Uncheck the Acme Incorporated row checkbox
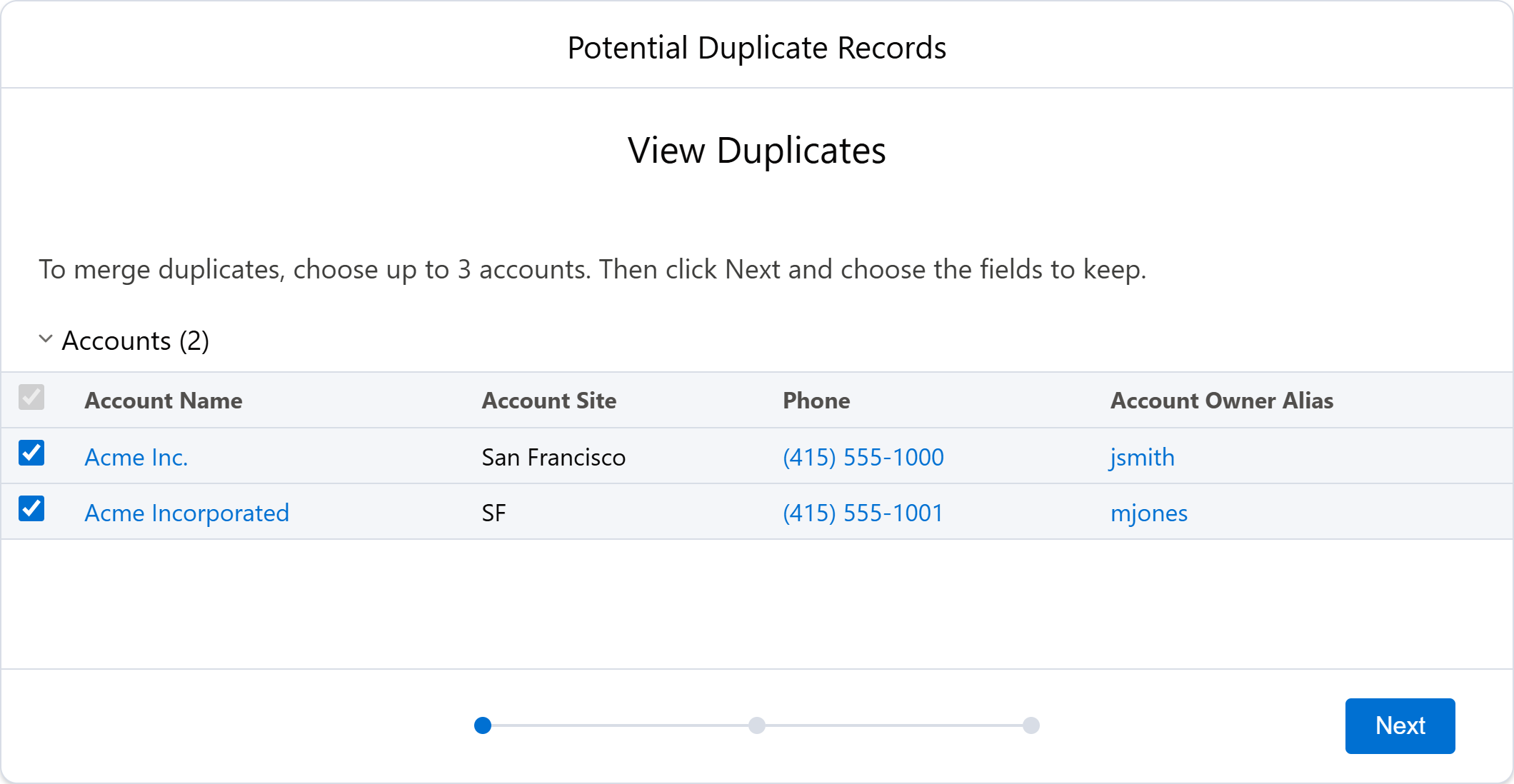 pos(31,508)
